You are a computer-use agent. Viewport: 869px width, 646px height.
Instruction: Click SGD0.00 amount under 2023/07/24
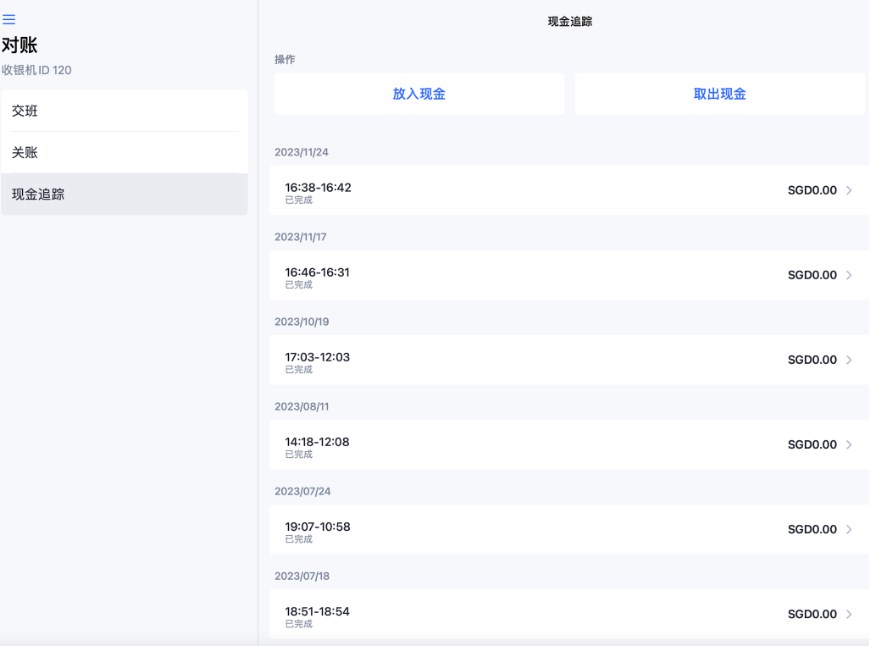click(x=812, y=530)
